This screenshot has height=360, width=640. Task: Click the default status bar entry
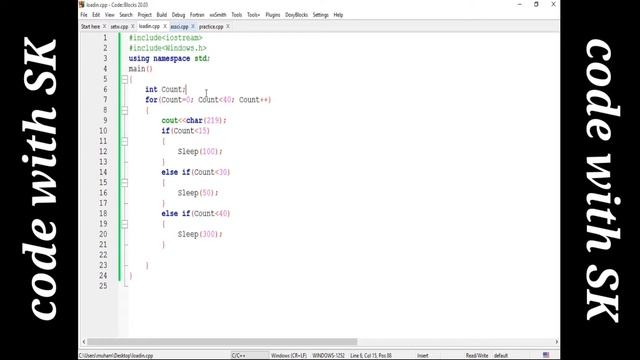coord(501,356)
